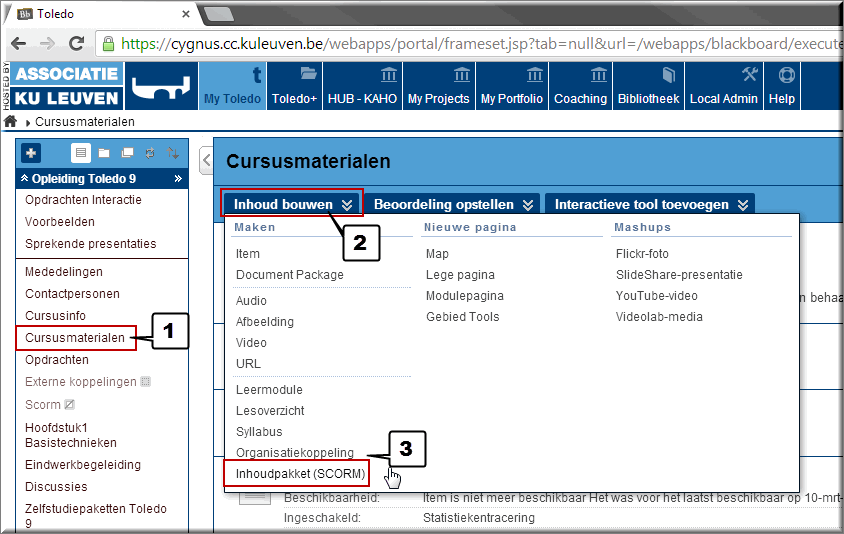
Task: Click the browser forward arrow
Action: point(47,44)
